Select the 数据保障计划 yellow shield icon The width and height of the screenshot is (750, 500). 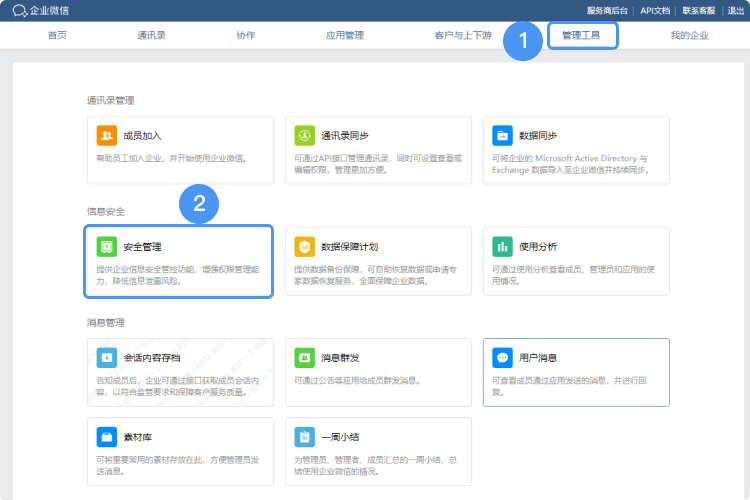(305, 246)
